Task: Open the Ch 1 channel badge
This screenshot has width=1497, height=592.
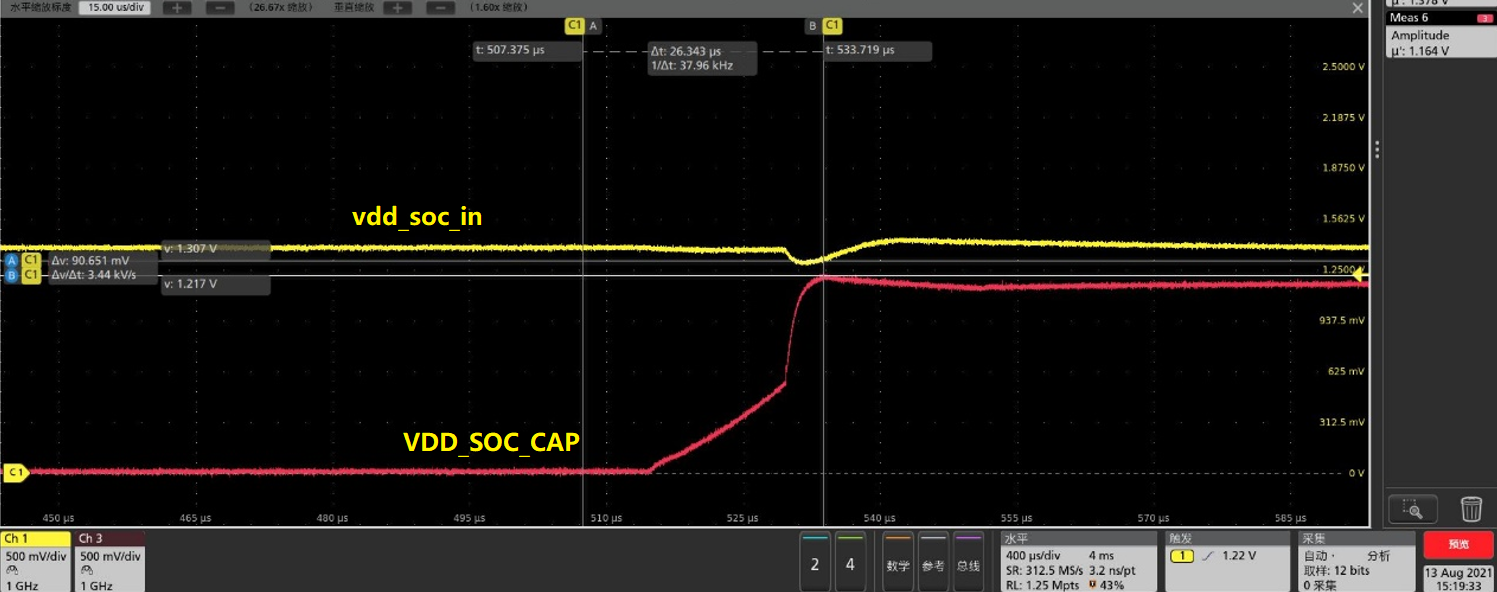Action: click(36, 561)
